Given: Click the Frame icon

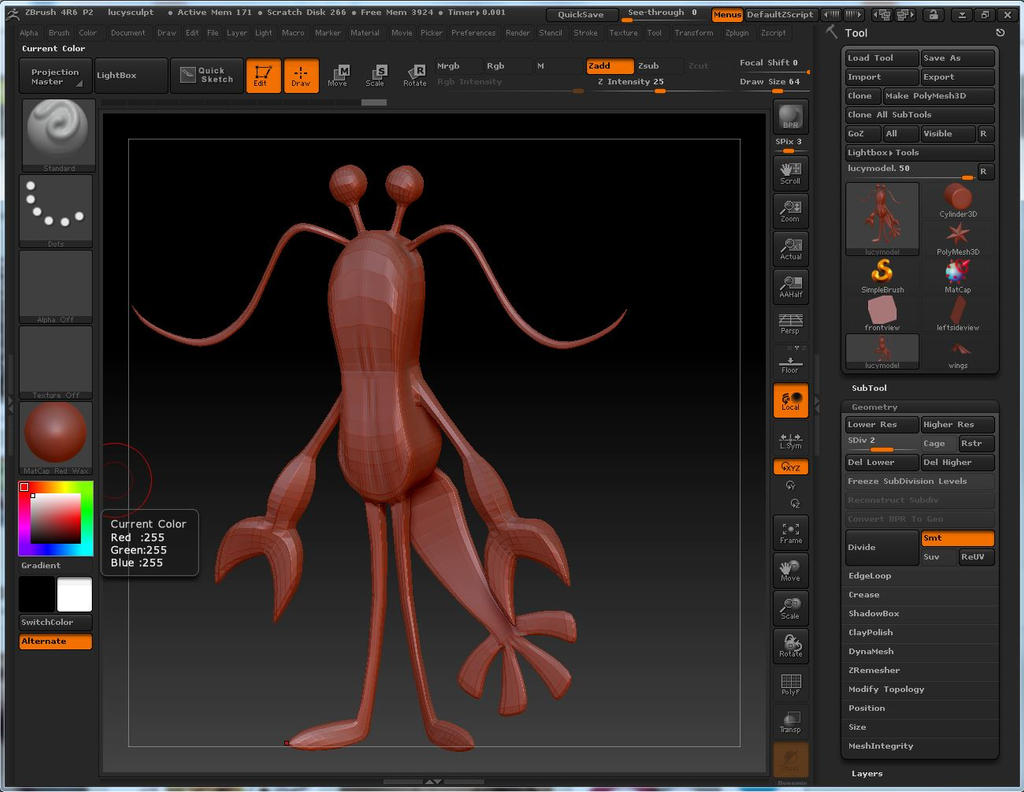Looking at the screenshot, I should [x=790, y=532].
